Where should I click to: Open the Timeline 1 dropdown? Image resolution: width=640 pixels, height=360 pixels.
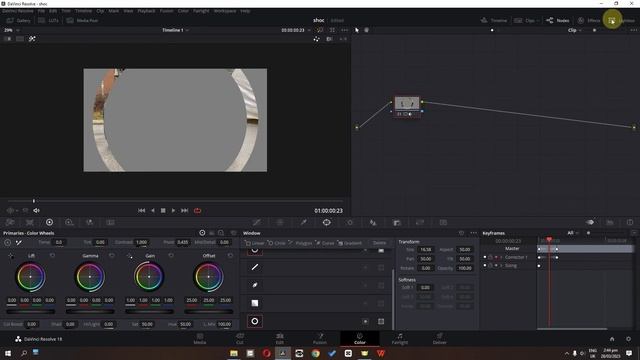175,30
